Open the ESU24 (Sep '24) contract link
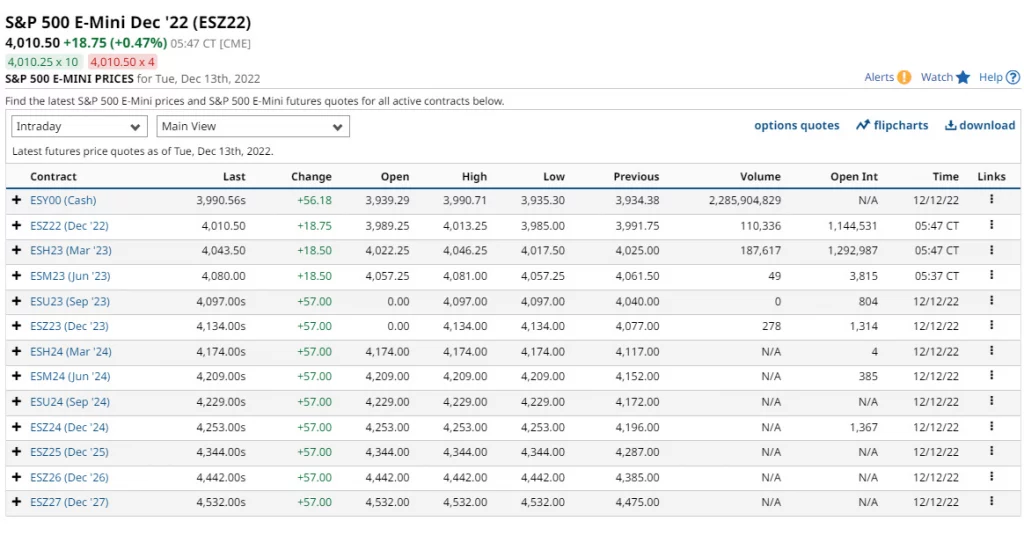 point(70,402)
